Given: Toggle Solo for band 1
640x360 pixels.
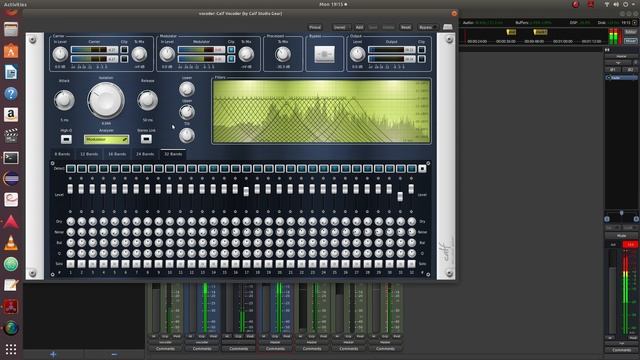Looking at the screenshot, I should tap(71, 264).
